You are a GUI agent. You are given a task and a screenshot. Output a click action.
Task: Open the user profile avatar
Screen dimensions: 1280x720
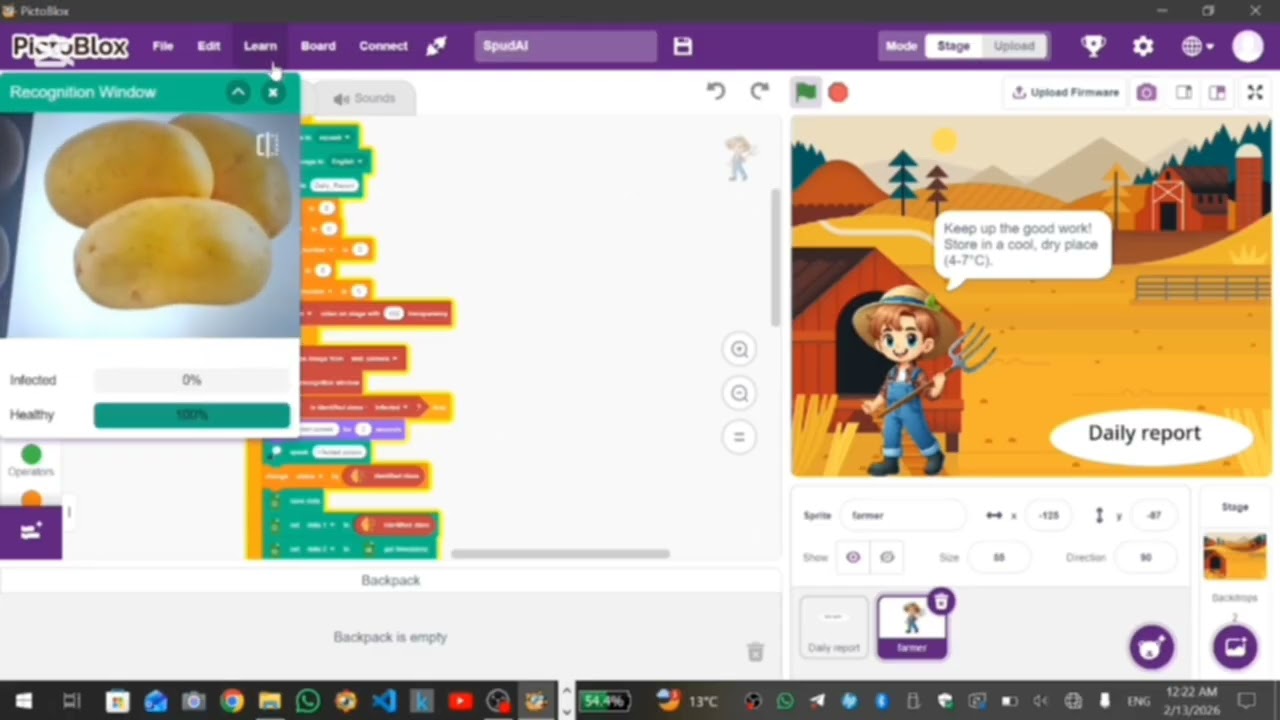click(x=1247, y=46)
